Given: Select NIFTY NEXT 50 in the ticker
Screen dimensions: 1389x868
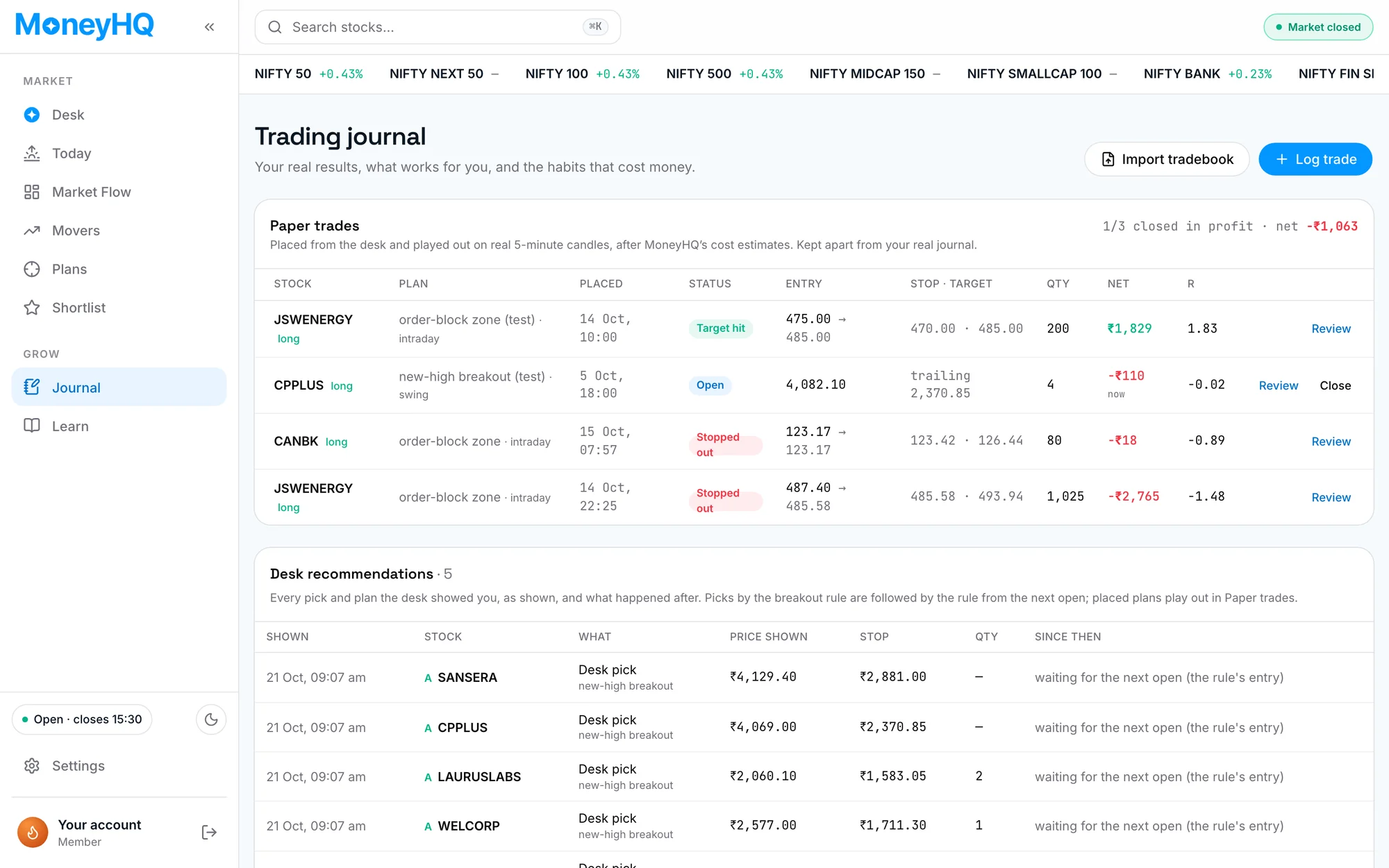Looking at the screenshot, I should tap(444, 74).
